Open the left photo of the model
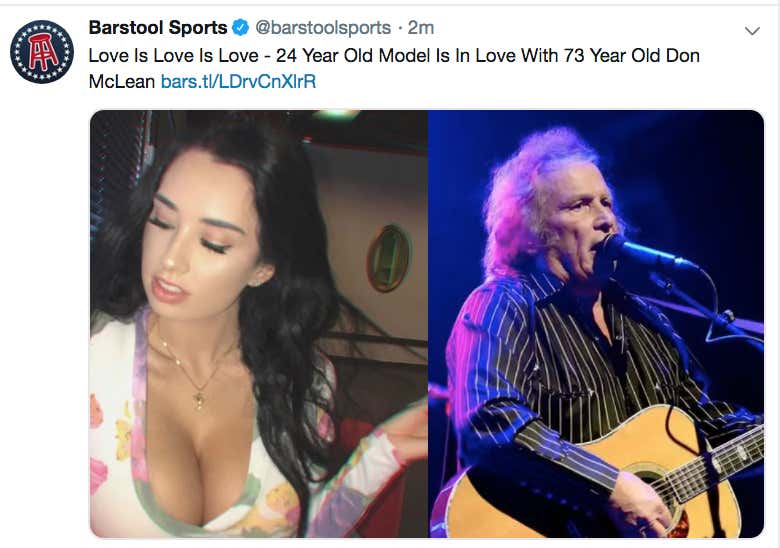Image resolution: width=780 pixels, height=548 pixels. click(259, 324)
